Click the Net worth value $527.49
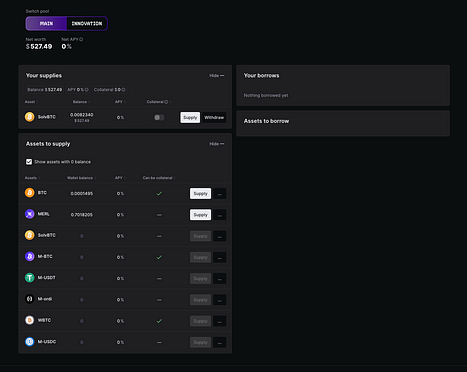 39,47
